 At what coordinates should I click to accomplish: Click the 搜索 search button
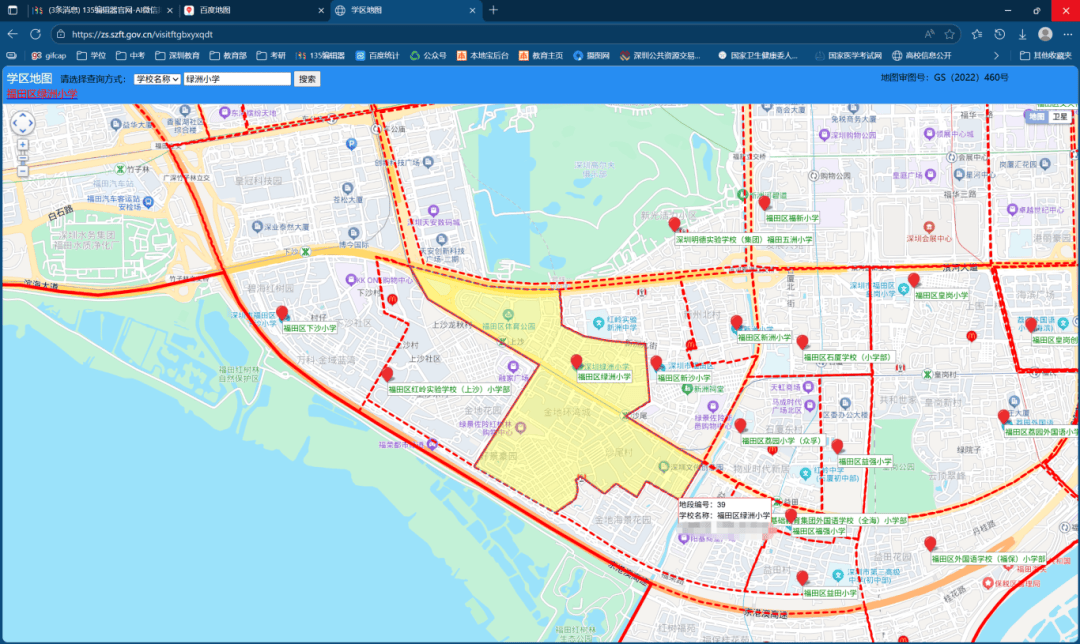[x=307, y=78]
